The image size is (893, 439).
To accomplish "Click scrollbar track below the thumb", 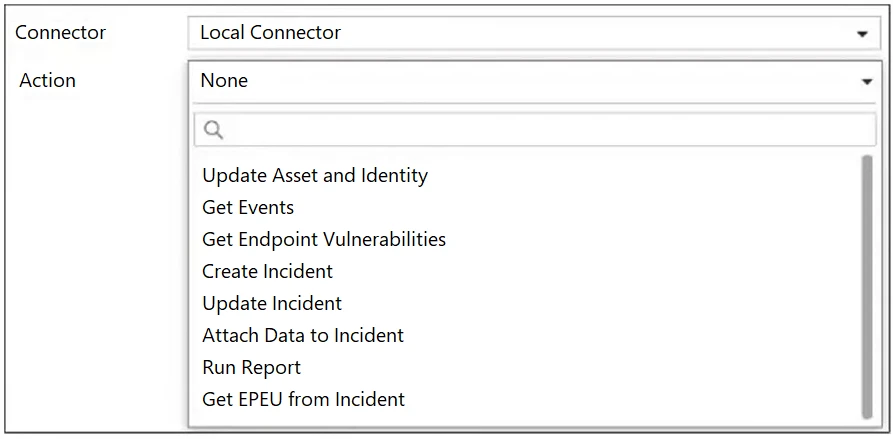I will pyautogui.click(x=867, y=423).
